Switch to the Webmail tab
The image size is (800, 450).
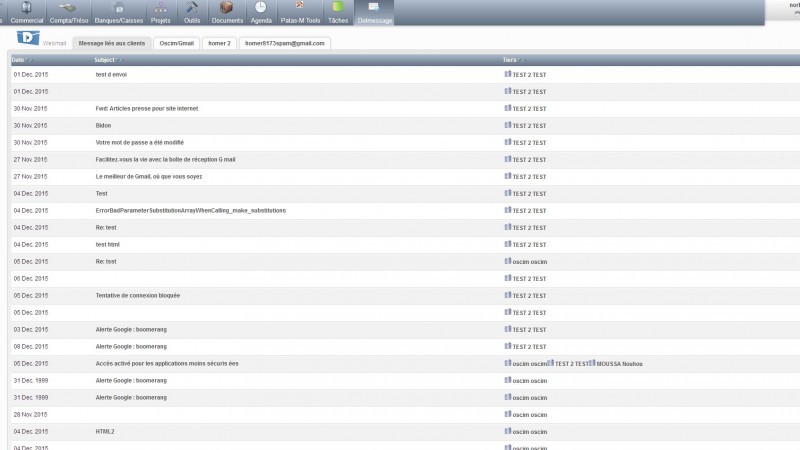[55, 43]
